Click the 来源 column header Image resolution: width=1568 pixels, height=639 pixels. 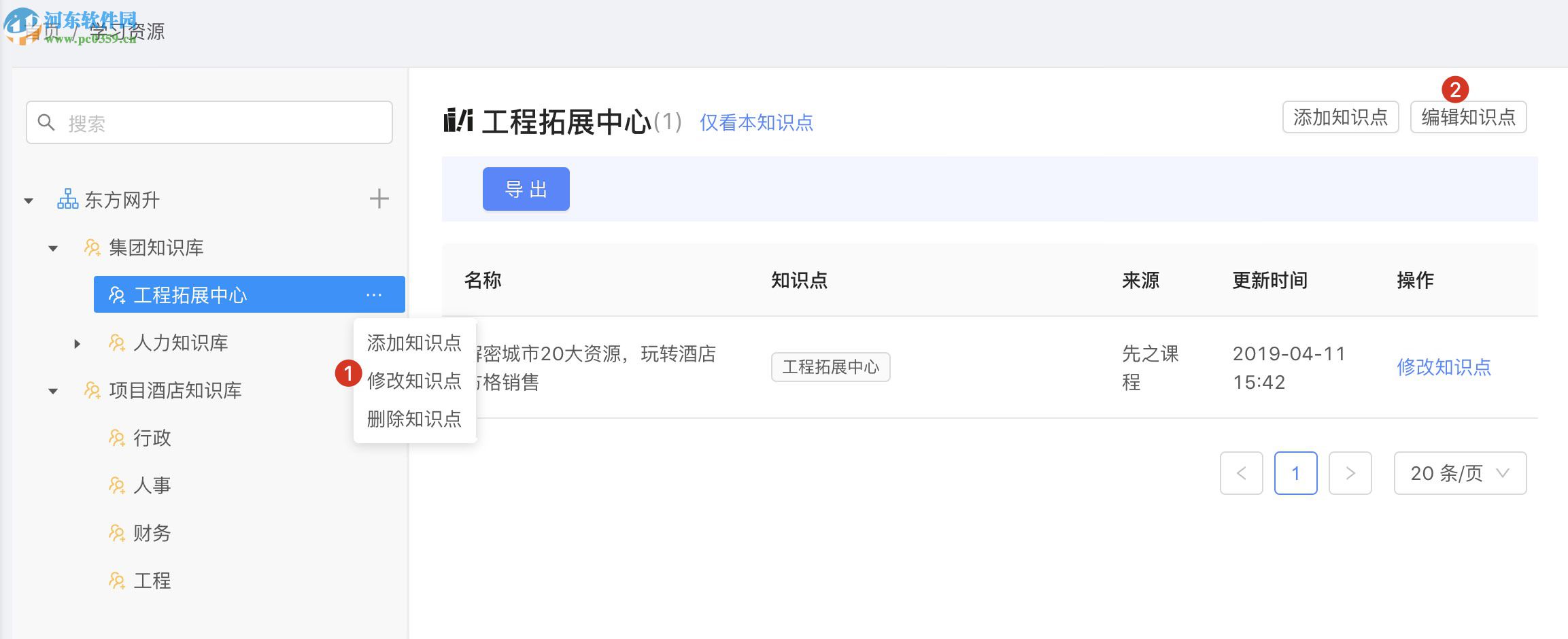pos(1140,280)
